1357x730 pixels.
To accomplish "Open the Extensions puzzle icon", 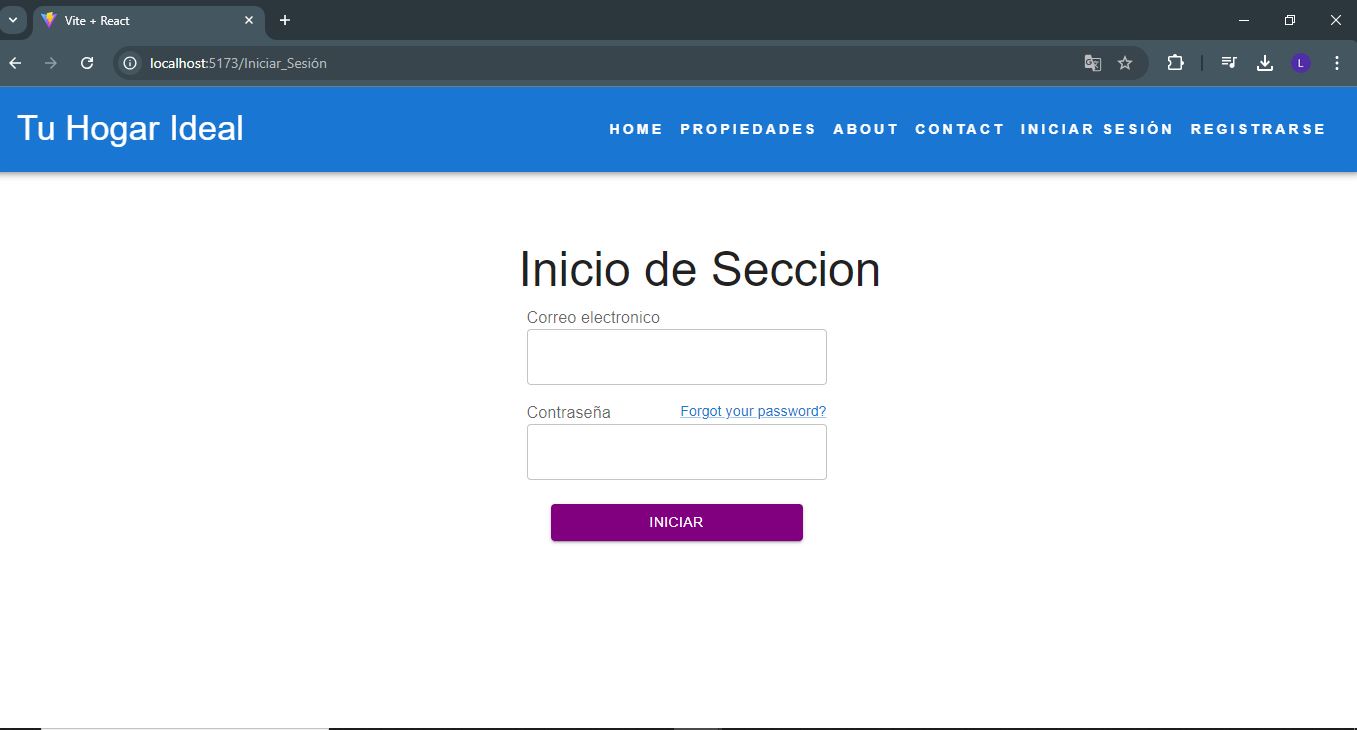I will tap(1175, 63).
